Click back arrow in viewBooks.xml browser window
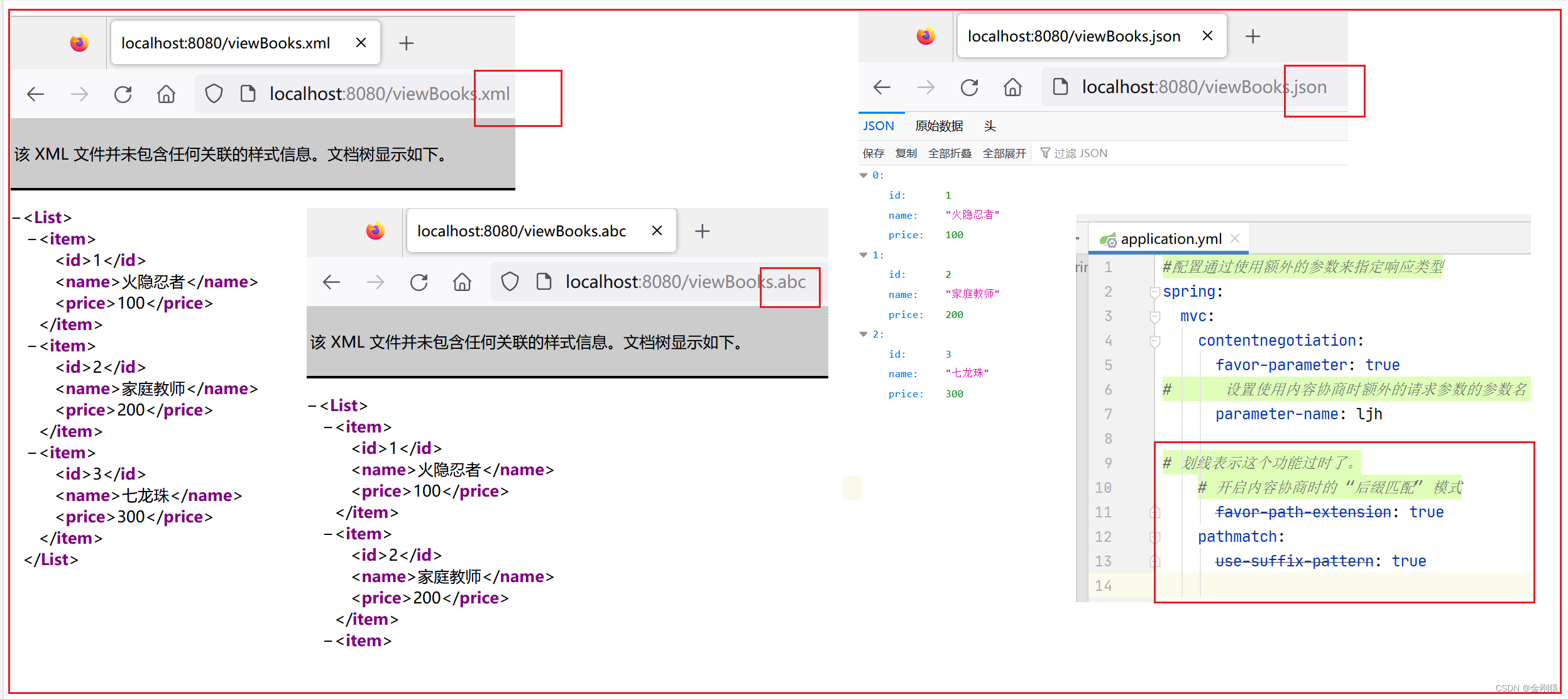Screen dimensions: 1568x699 coord(35,94)
